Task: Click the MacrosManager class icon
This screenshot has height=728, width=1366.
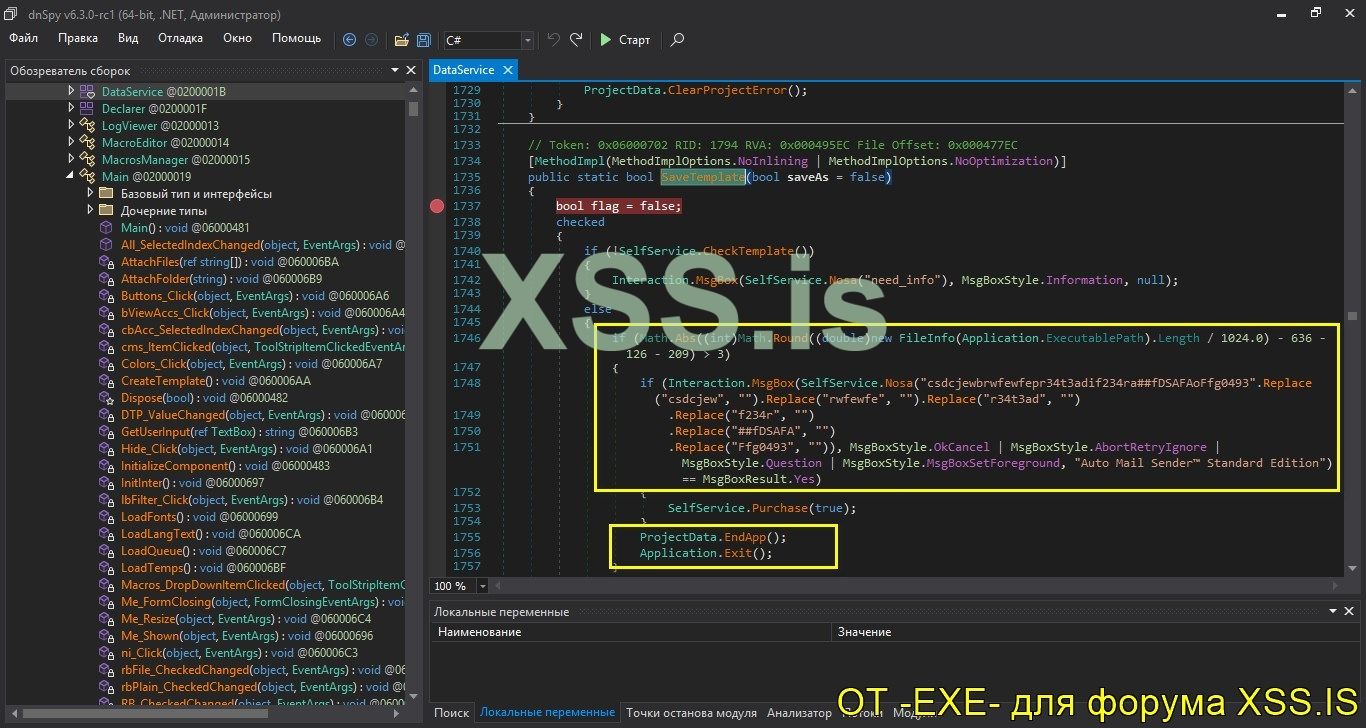Action: pos(87,159)
